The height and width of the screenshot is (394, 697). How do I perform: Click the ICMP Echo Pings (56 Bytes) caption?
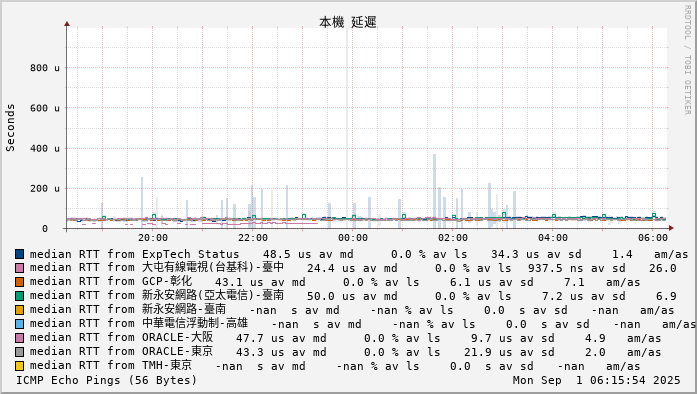coord(106,380)
